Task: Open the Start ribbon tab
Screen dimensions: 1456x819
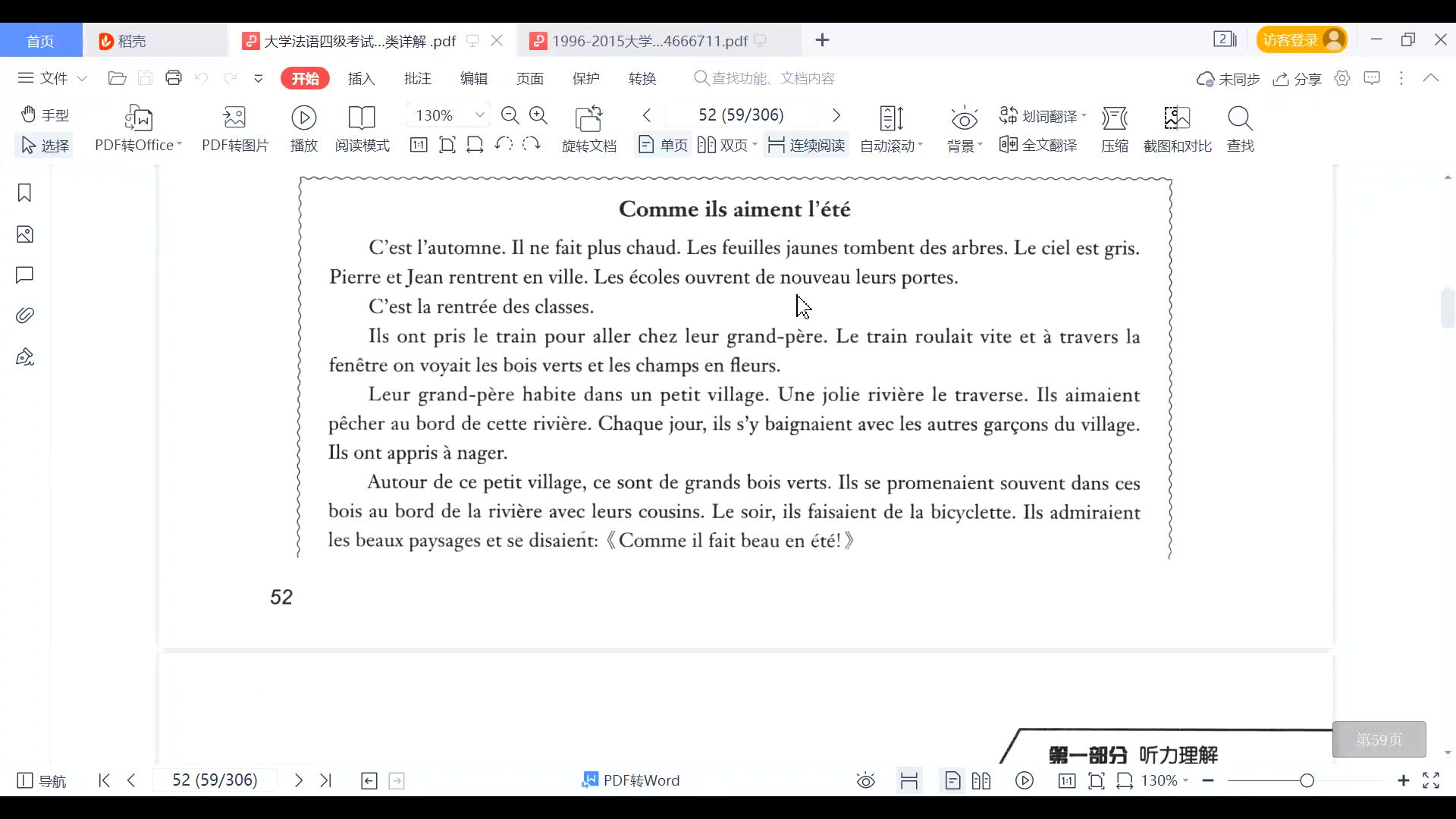Action: 305,78
